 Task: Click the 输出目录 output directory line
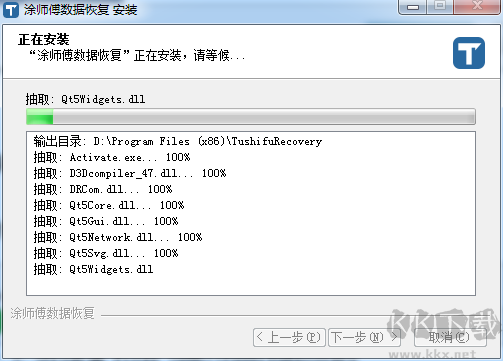[178, 141]
